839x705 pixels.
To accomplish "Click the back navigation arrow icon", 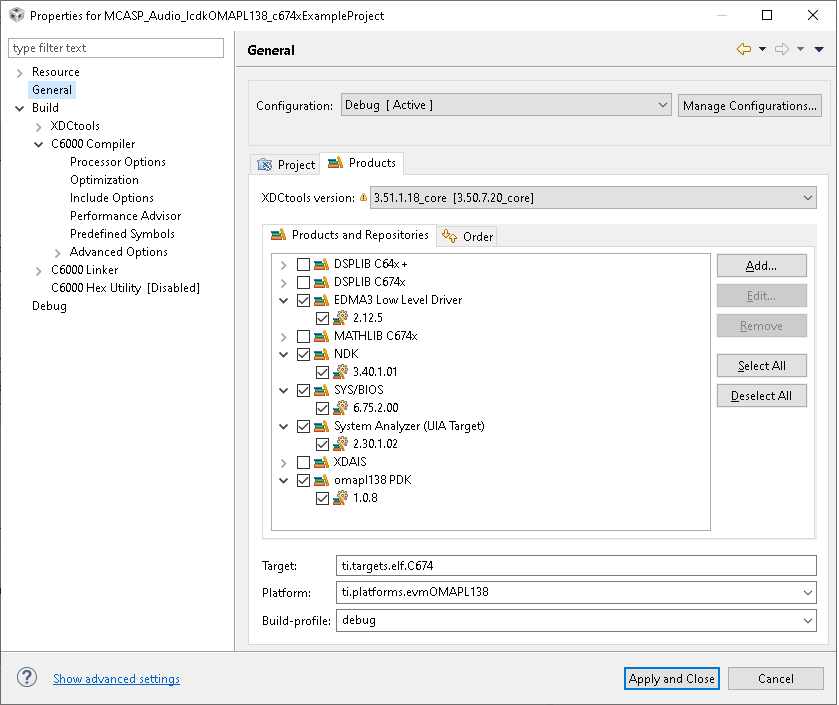I will (744, 49).
